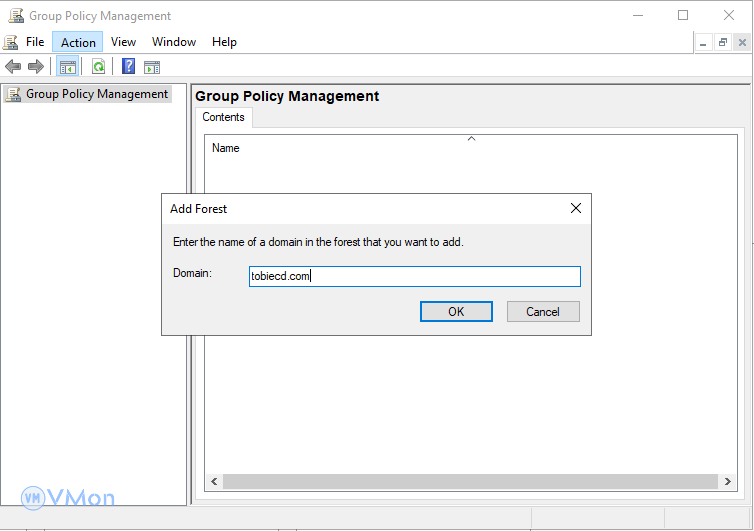The image size is (754, 531).
Task: Restore the inner MDI child window
Action: tap(723, 42)
